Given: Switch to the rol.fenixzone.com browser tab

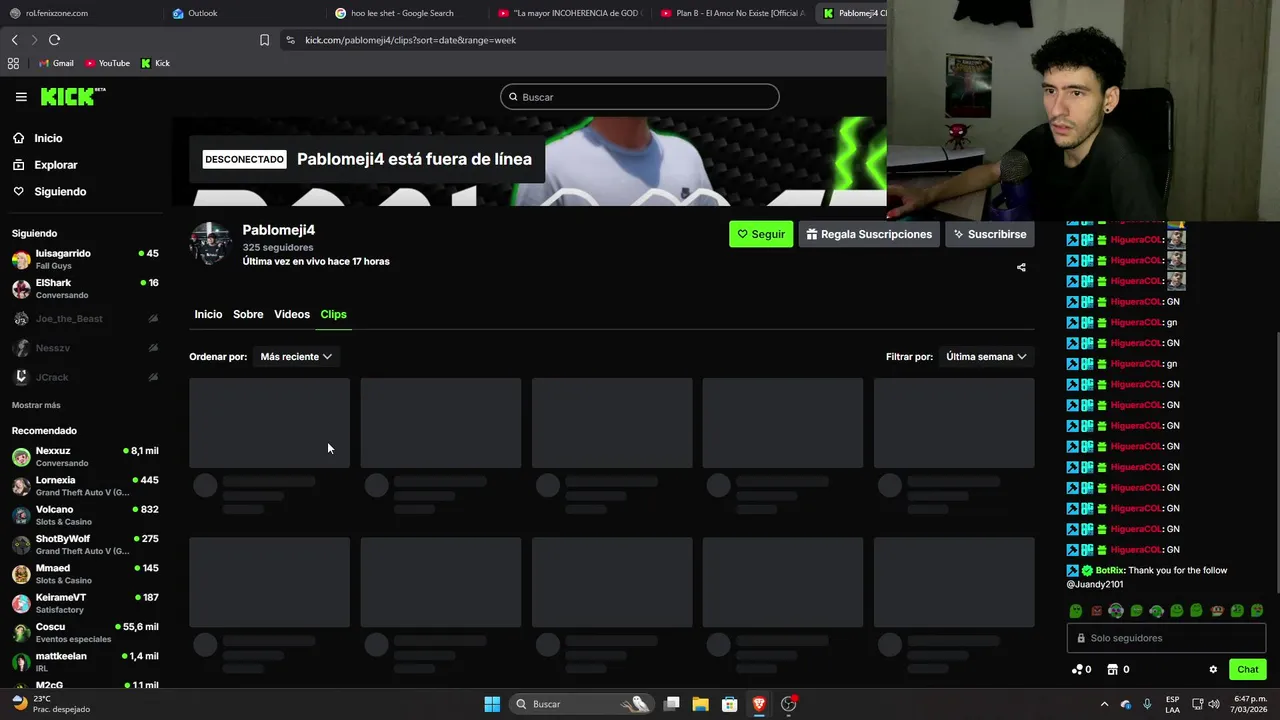Looking at the screenshot, I should [x=82, y=13].
